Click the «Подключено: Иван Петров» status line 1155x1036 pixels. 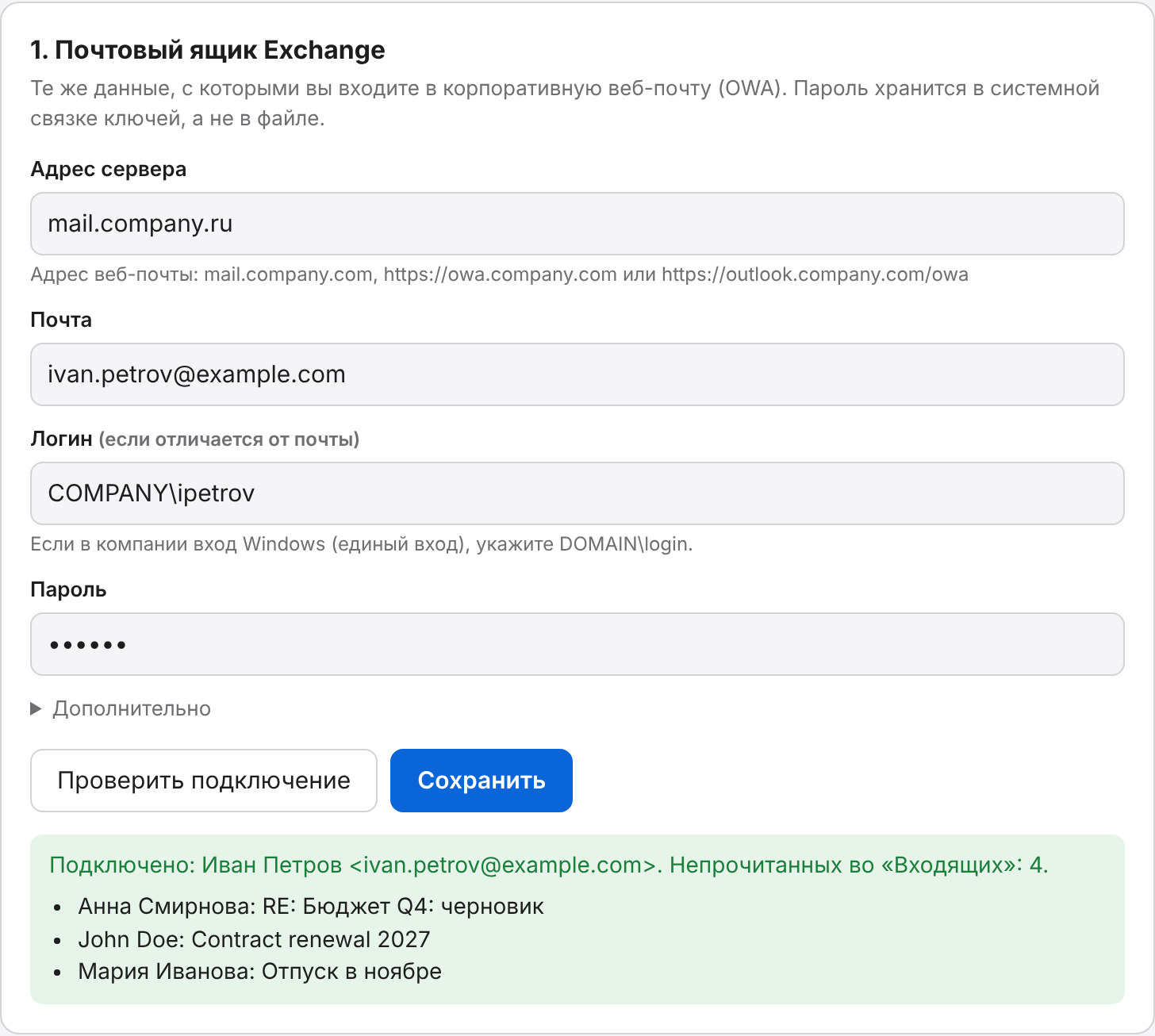click(x=549, y=865)
